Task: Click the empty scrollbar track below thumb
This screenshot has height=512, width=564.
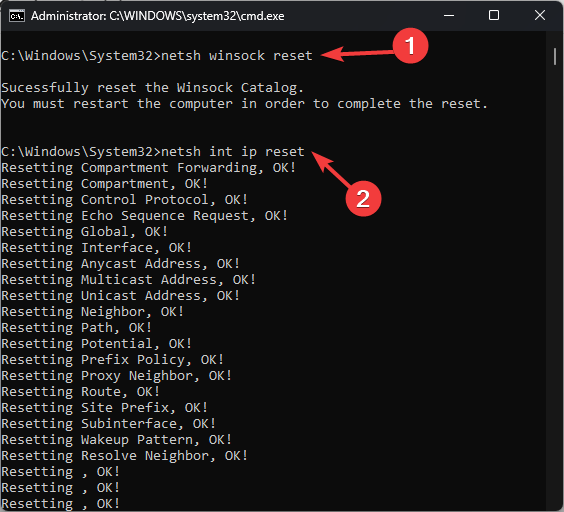Action: pos(555,288)
